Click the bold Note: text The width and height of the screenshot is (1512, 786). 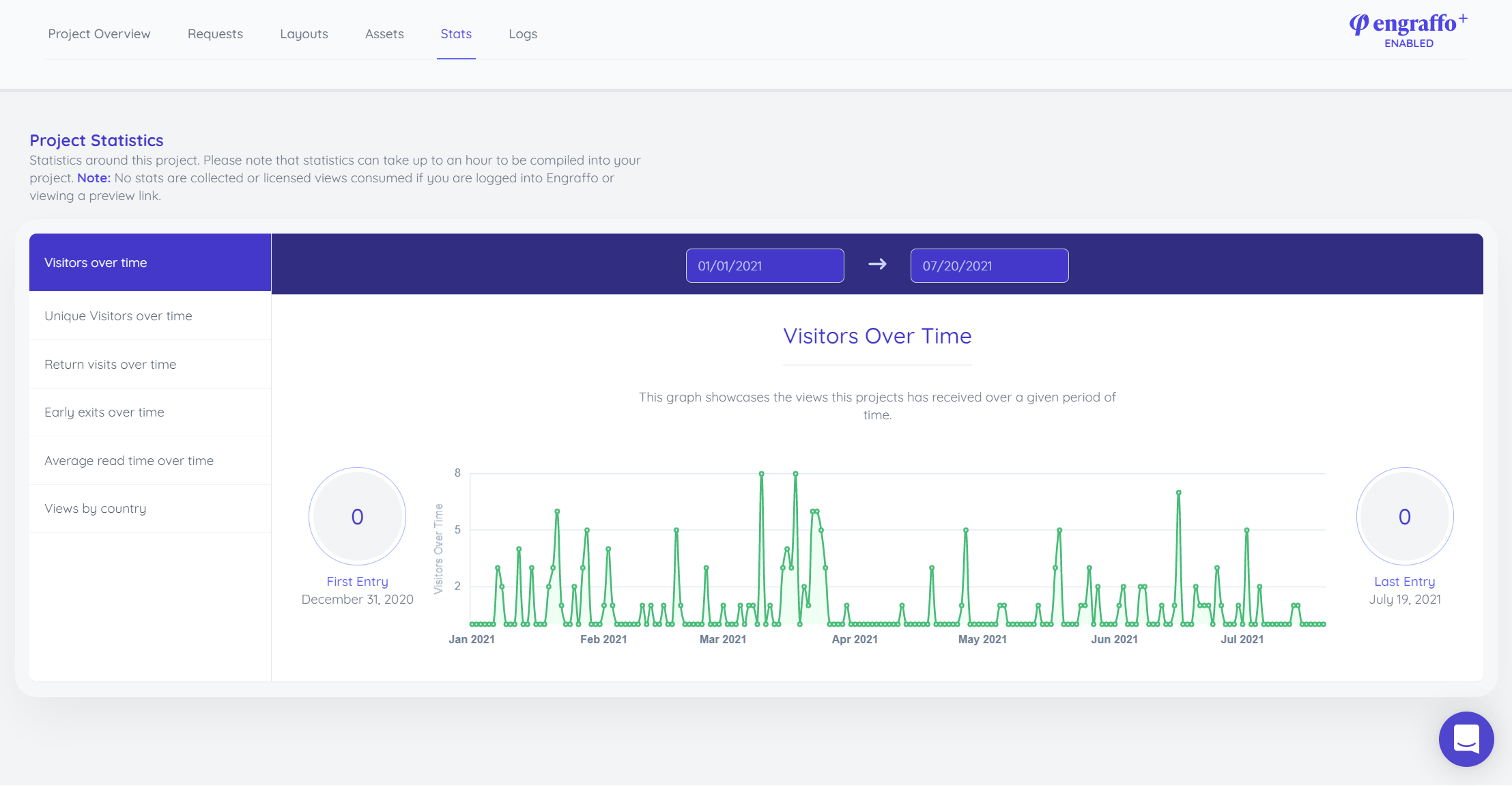(94, 178)
